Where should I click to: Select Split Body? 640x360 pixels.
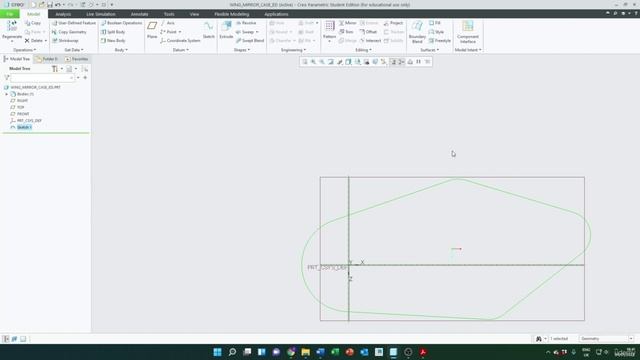[x=113, y=32]
